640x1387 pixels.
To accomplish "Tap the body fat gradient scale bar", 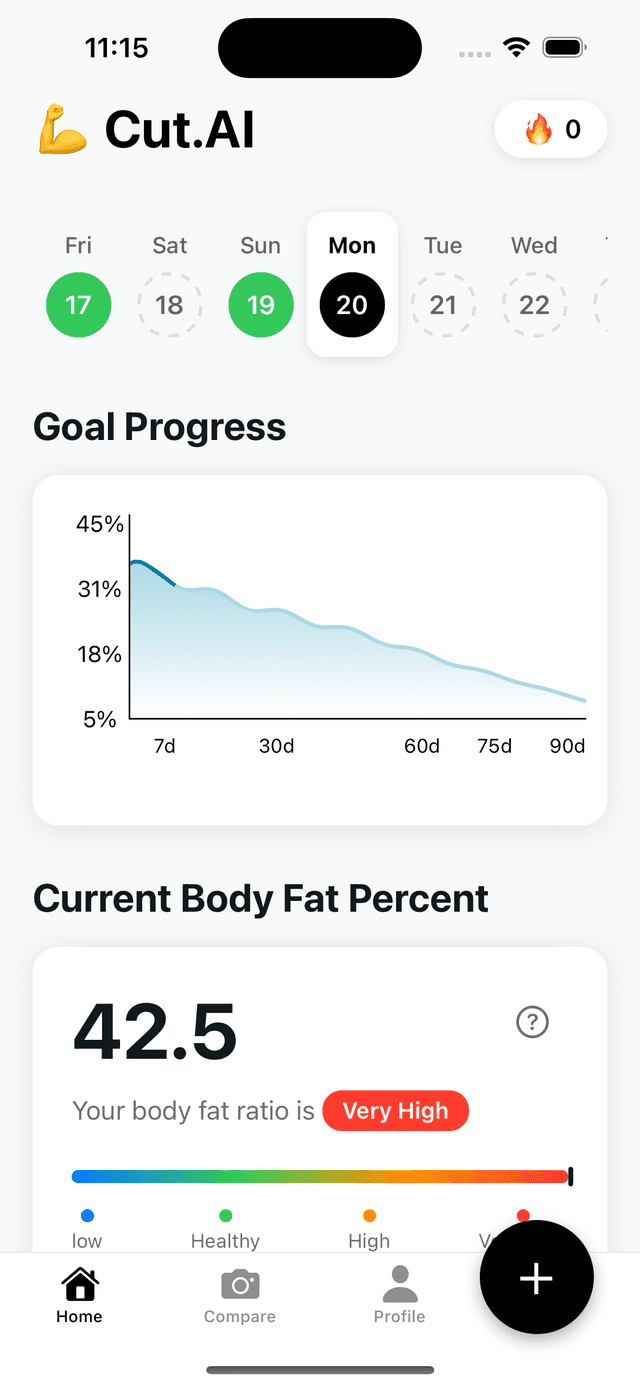I will [x=320, y=1176].
